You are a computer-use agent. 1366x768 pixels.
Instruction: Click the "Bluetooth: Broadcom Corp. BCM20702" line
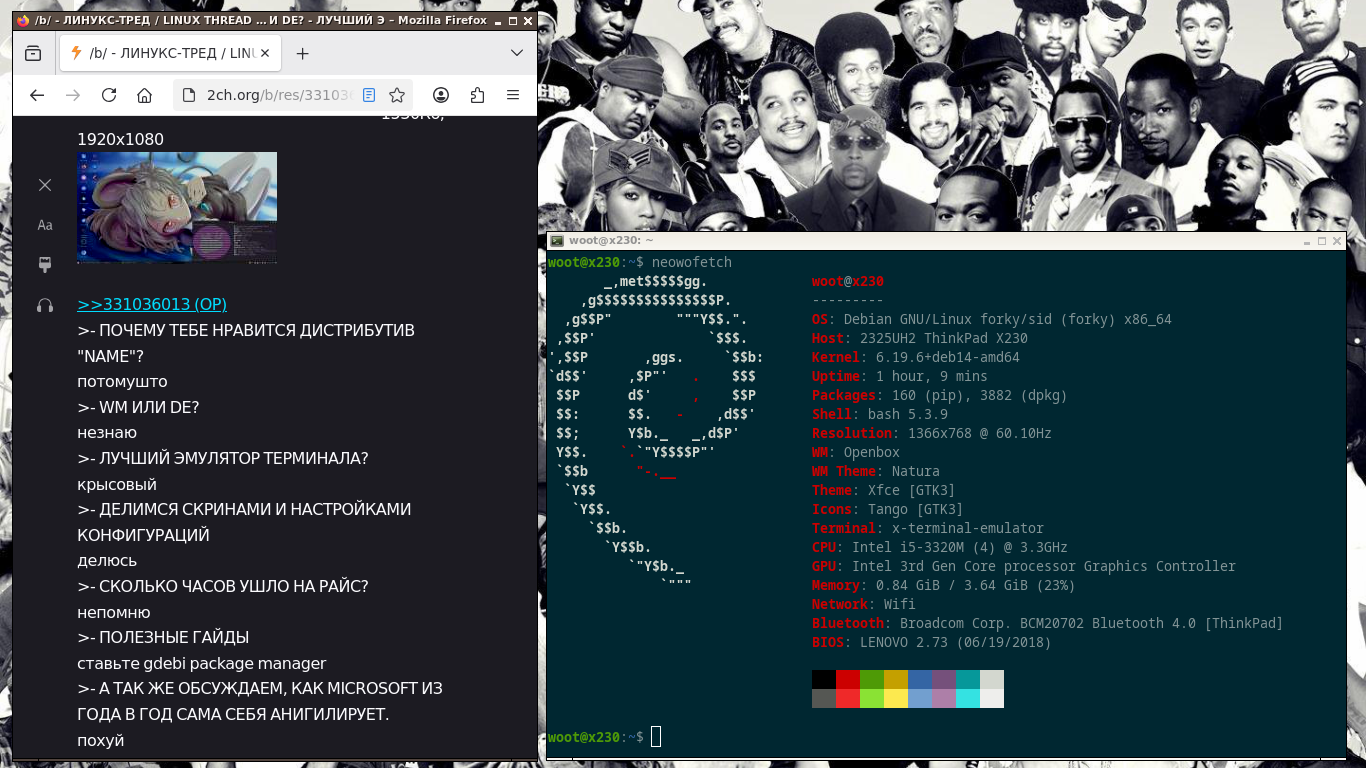click(x=1048, y=624)
